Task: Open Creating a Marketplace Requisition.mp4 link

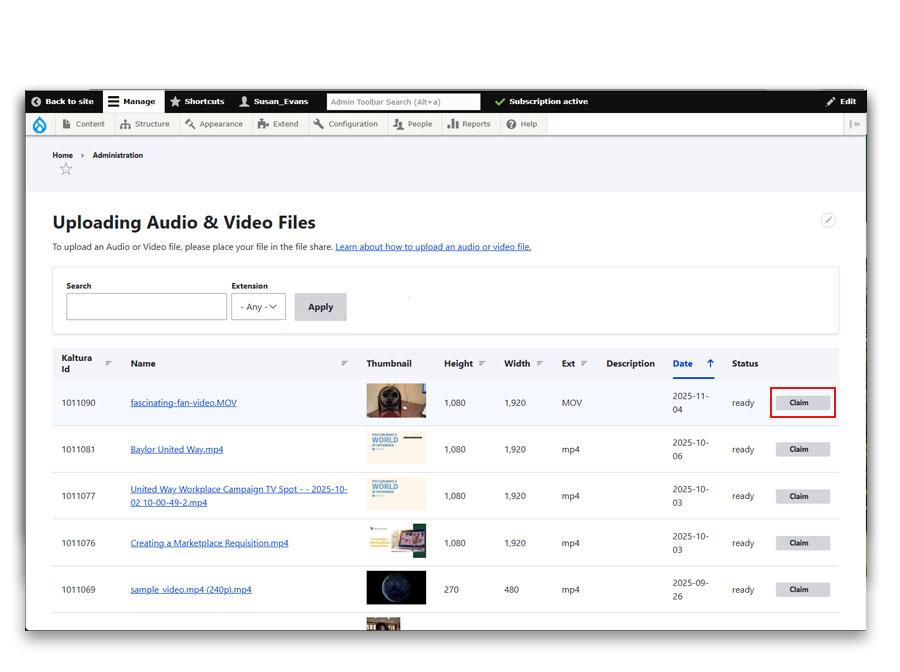Action: point(210,543)
